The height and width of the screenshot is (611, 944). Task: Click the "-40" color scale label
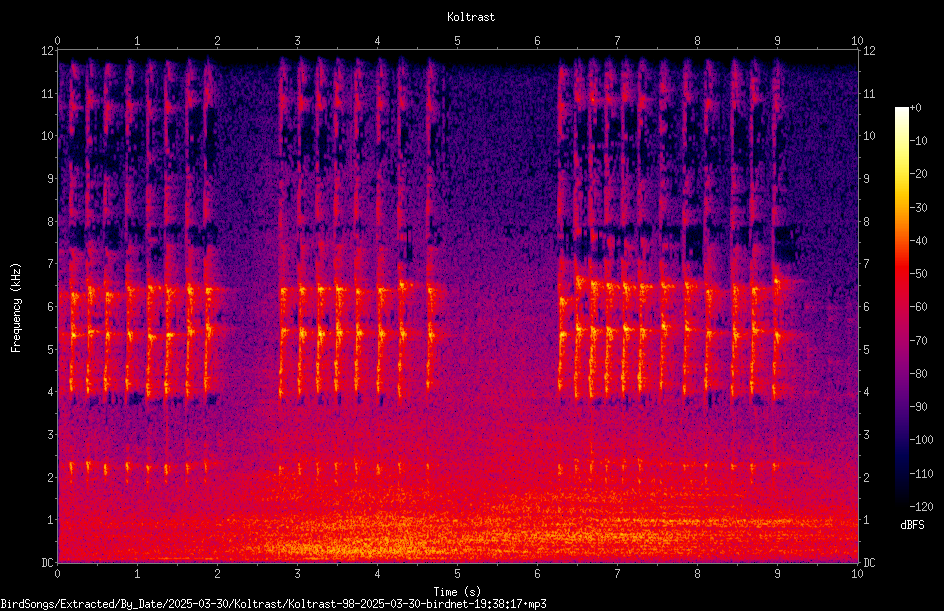click(918, 241)
